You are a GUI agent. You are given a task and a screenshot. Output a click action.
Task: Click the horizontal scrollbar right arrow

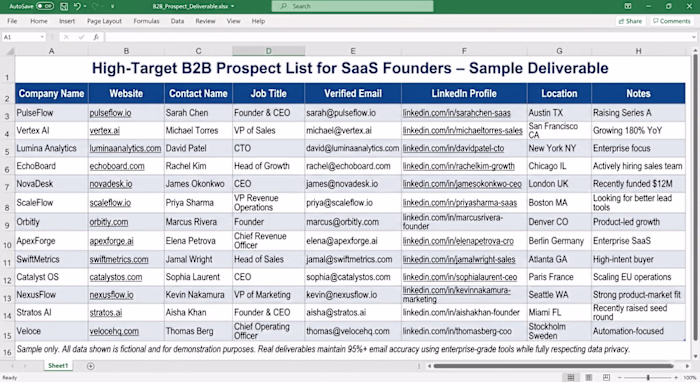click(x=688, y=366)
